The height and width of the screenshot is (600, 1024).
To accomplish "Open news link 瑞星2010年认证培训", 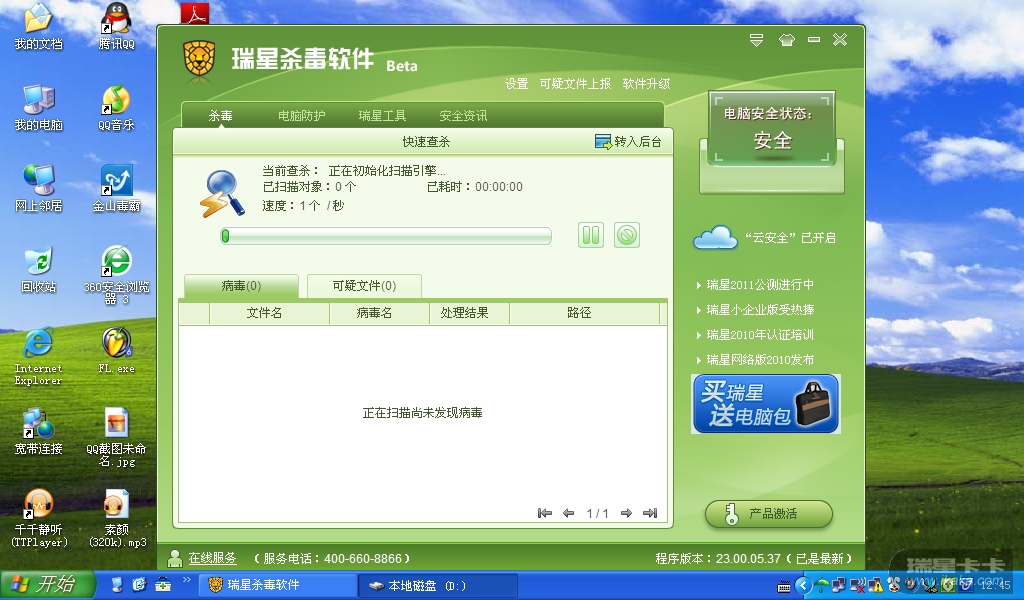I will [x=760, y=335].
